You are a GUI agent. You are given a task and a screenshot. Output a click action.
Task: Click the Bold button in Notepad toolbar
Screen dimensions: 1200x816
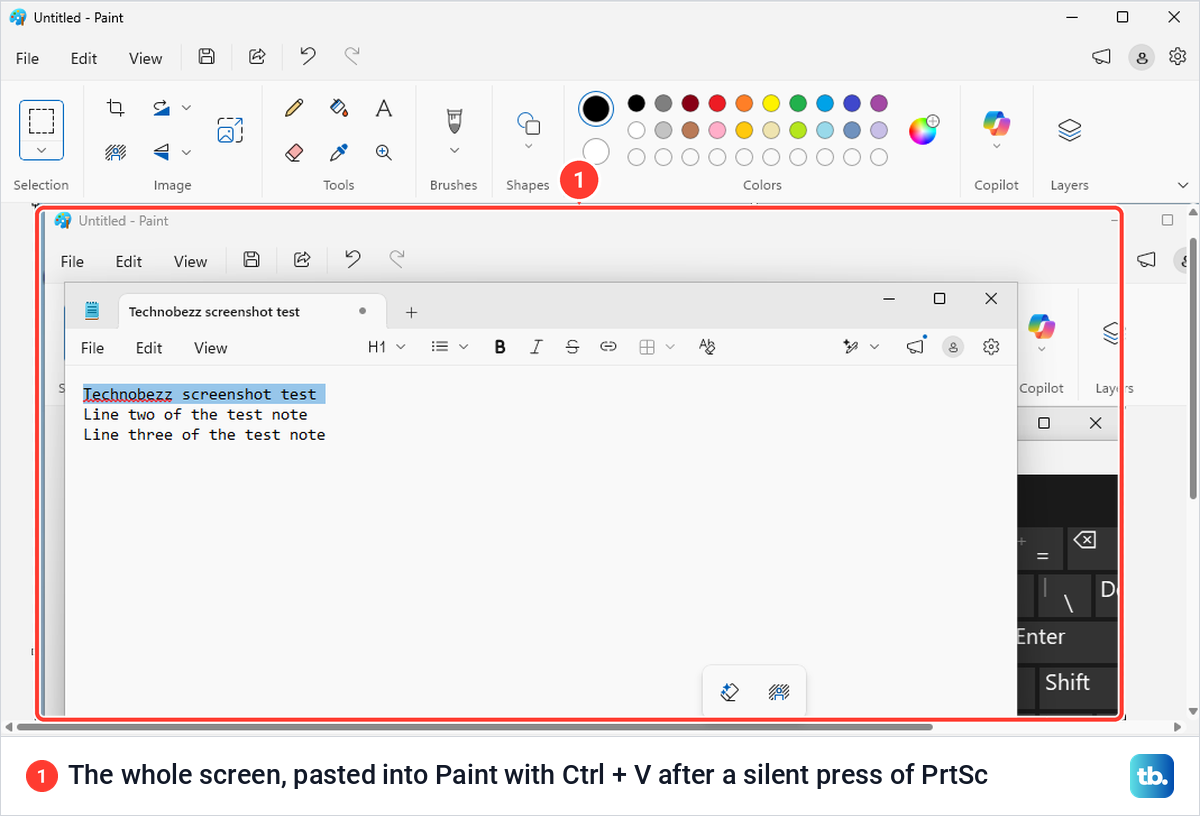coord(500,347)
